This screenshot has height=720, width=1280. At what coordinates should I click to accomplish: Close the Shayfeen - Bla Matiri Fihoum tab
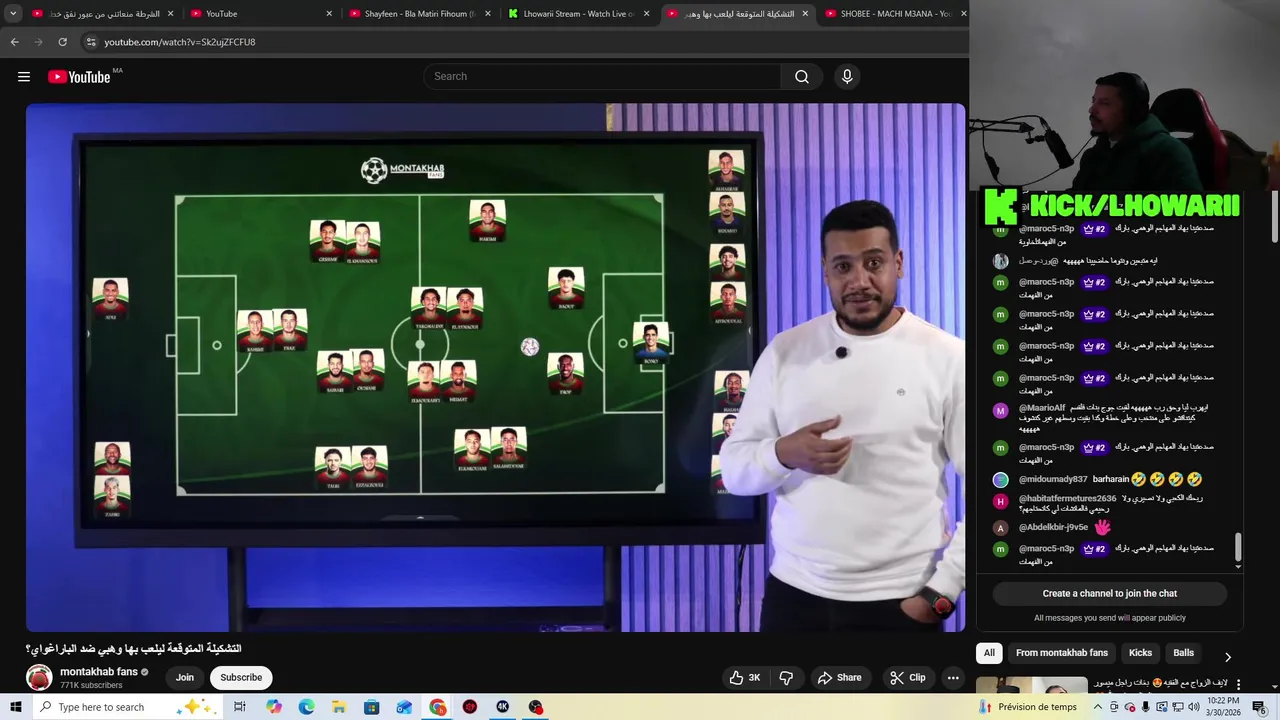(x=487, y=14)
